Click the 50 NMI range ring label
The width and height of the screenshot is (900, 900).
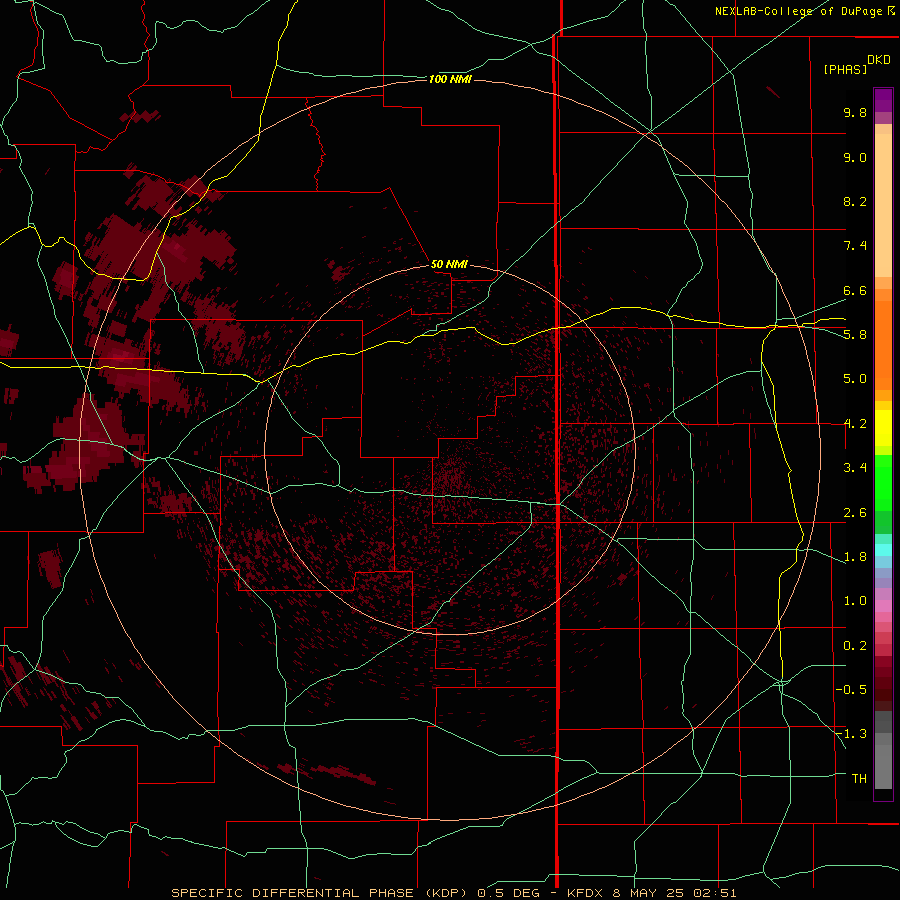coord(449,264)
